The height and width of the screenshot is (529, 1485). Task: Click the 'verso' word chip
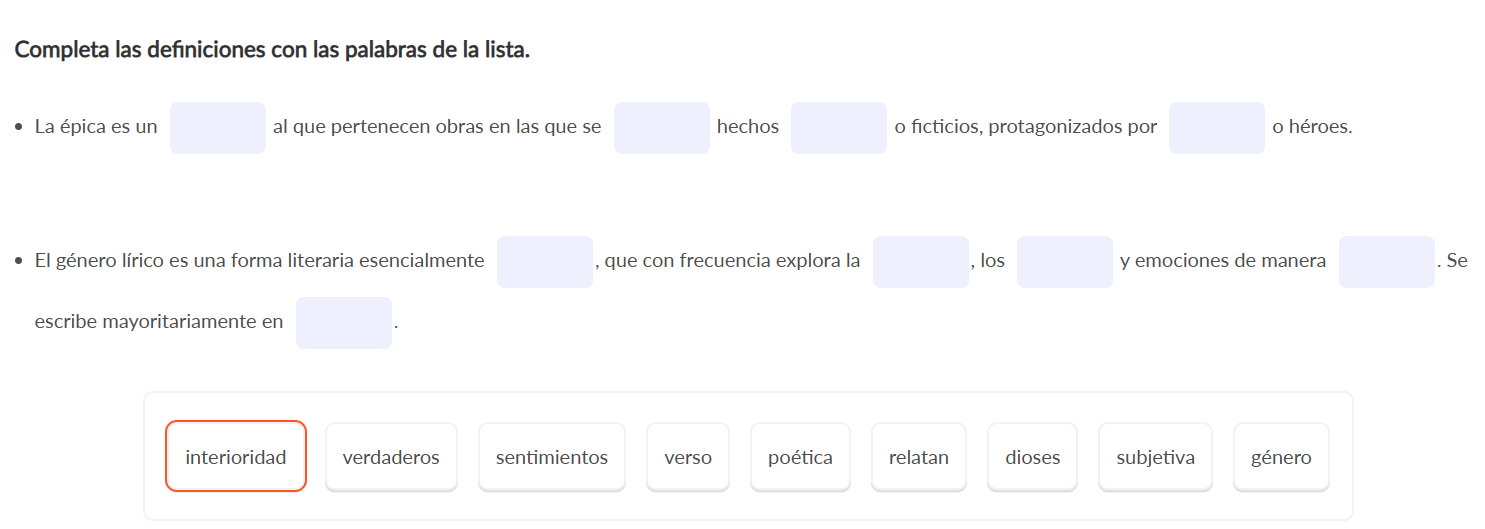688,457
